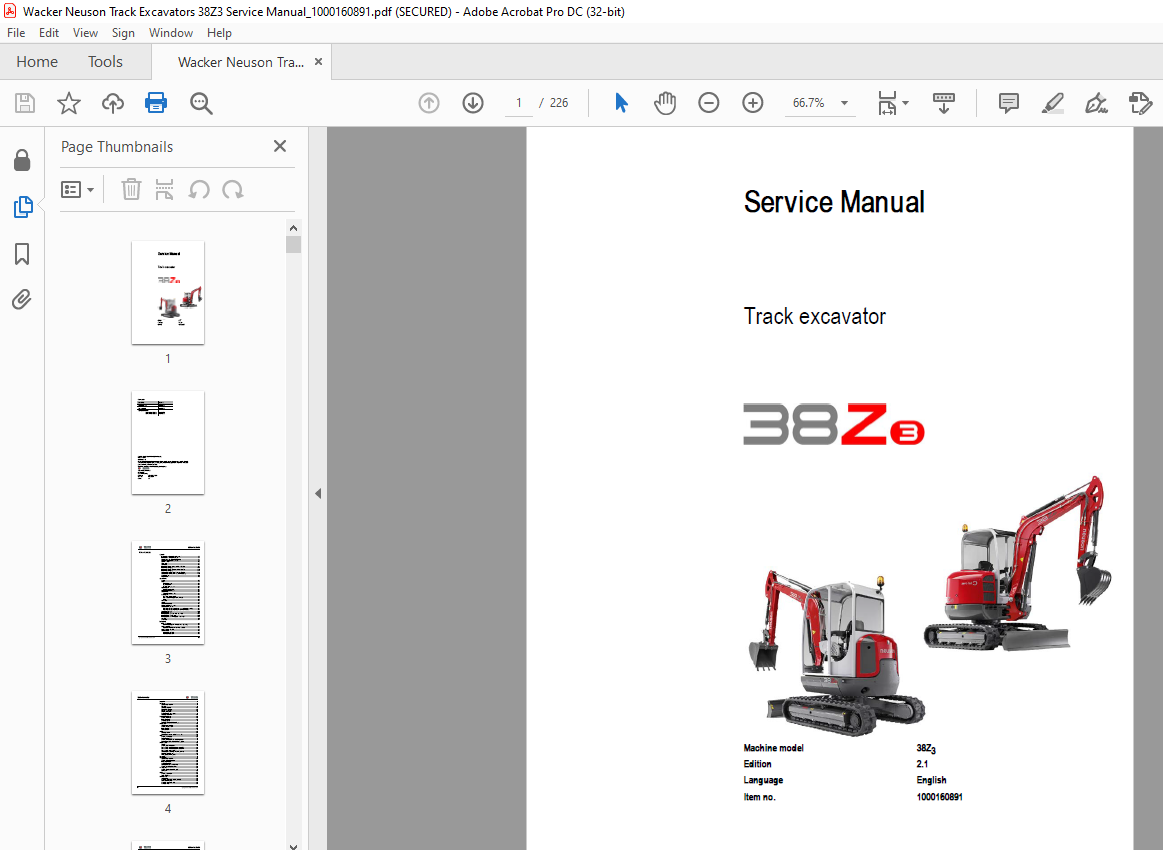Expand the fit page dropdown arrow
This screenshot has width=1163, height=850.
906,103
